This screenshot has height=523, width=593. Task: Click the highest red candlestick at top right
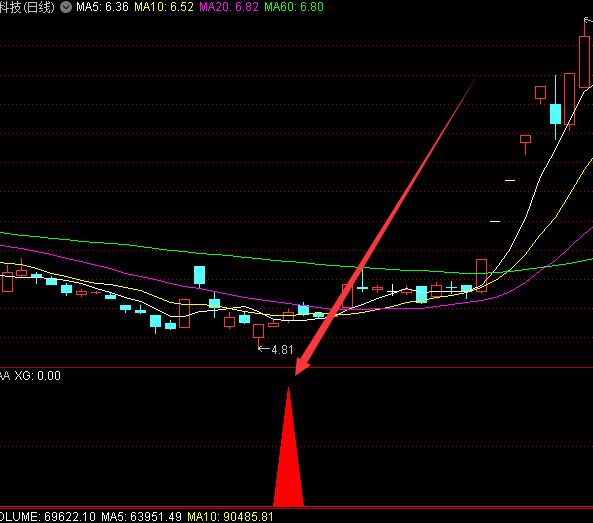pos(585,62)
